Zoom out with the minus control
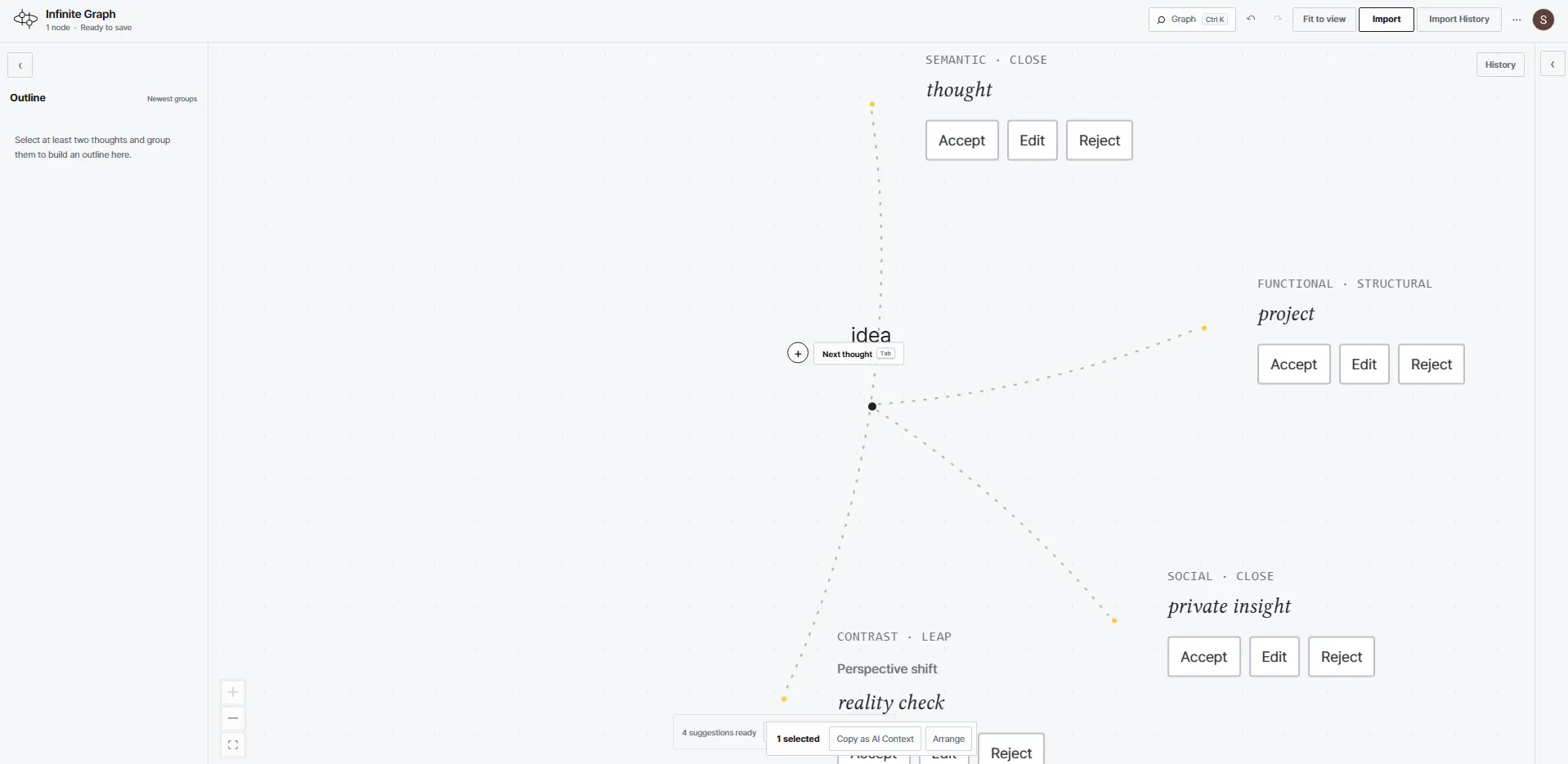Screen dimensions: 1568x764 tap(233, 718)
